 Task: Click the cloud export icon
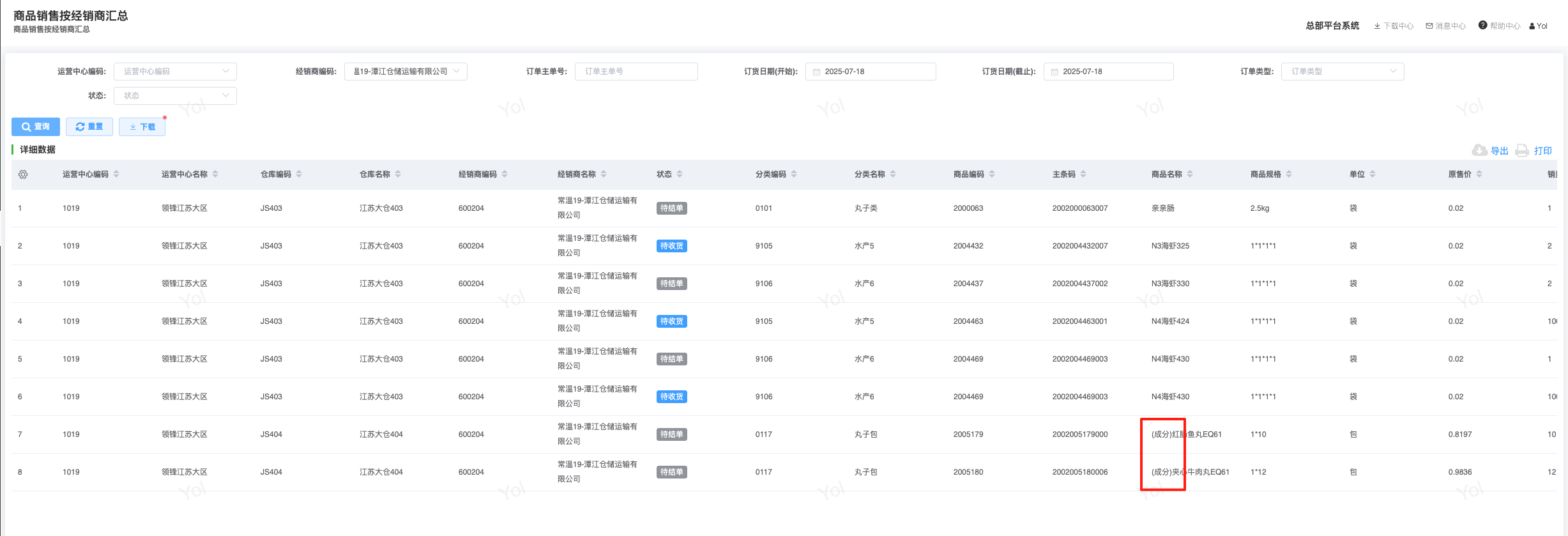click(1479, 150)
